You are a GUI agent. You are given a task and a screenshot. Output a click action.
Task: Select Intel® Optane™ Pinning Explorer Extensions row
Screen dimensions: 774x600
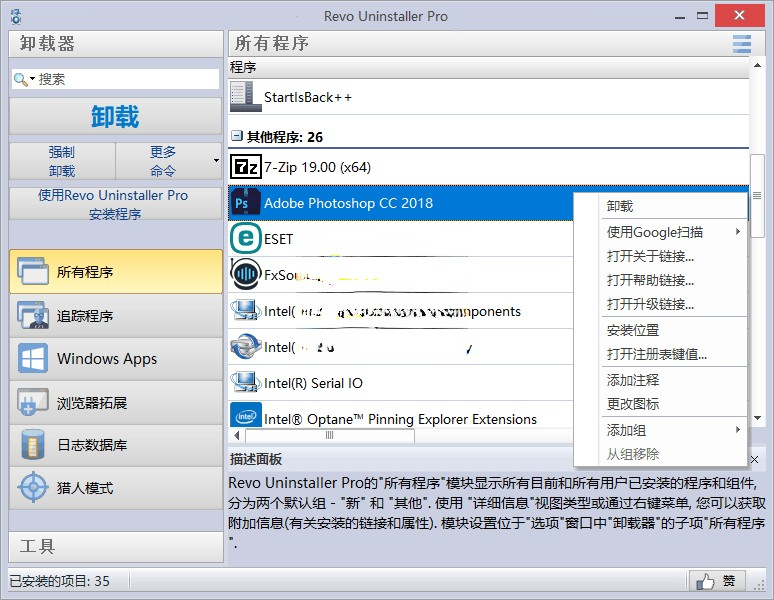(x=401, y=416)
